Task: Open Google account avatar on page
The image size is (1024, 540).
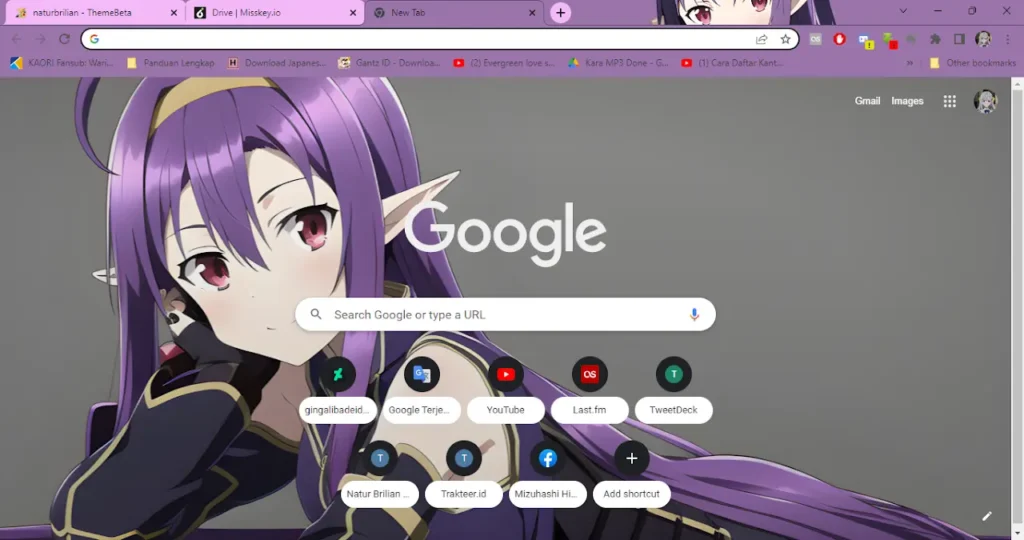Action: click(985, 101)
